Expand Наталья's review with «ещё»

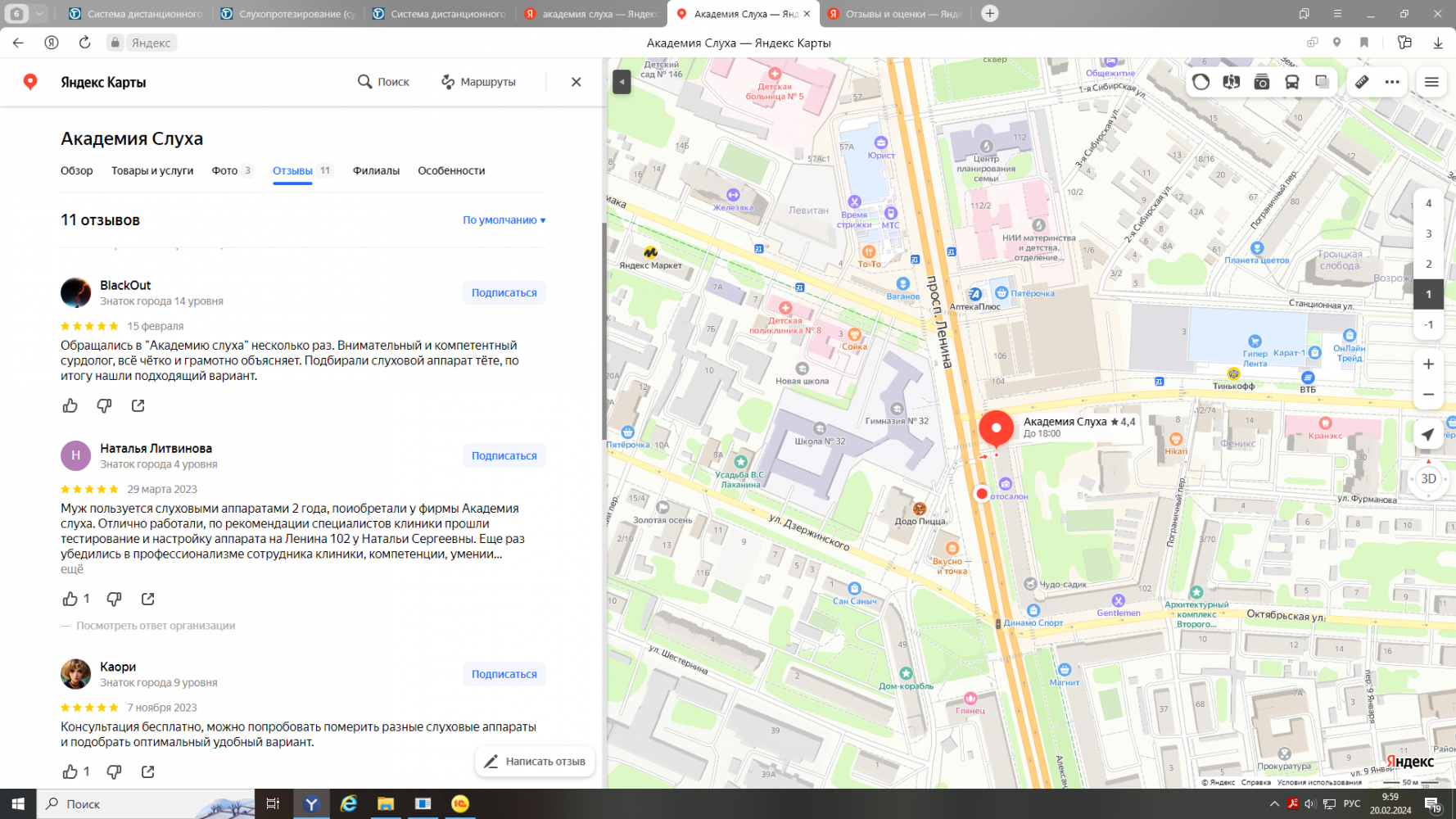[72, 568]
